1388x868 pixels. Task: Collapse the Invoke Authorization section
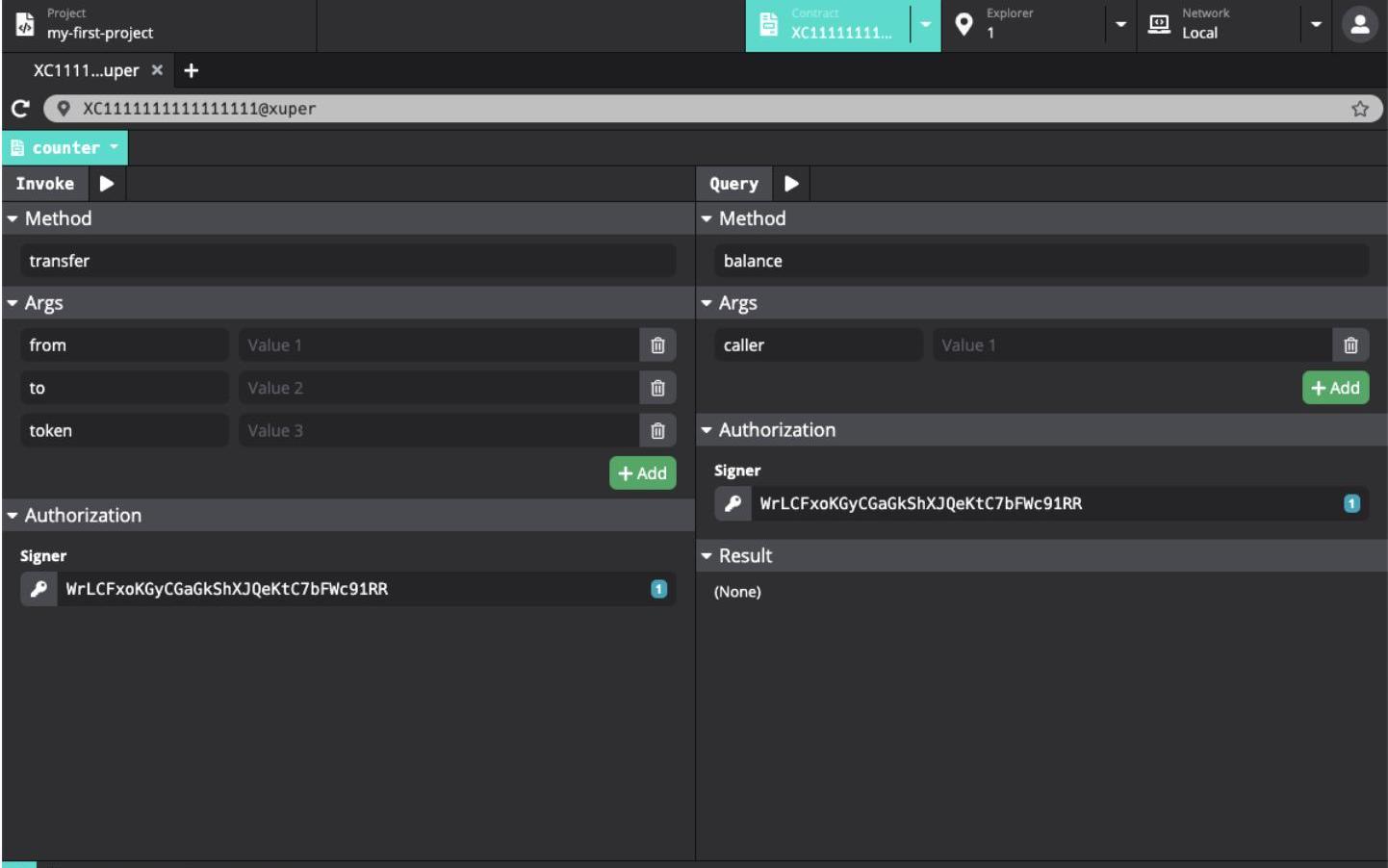pyautogui.click(x=13, y=516)
